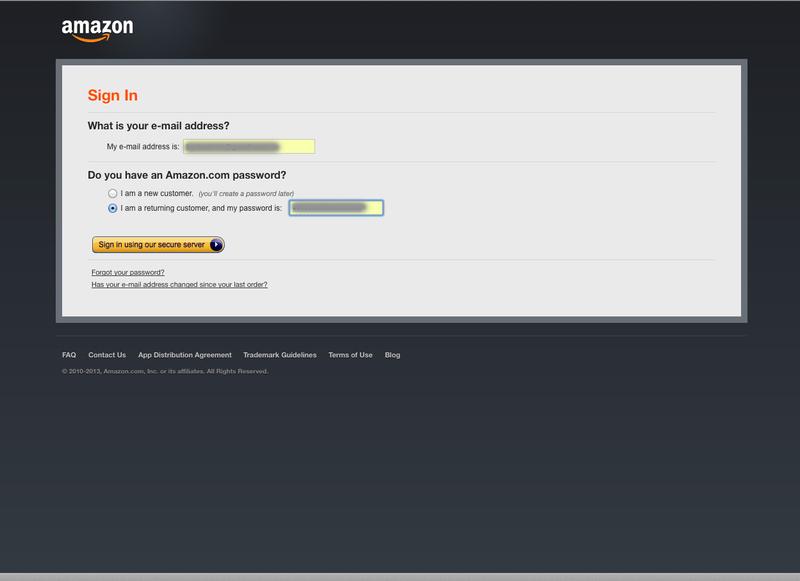Visit the Blog footer link
The height and width of the screenshot is (581, 800).
click(x=392, y=355)
